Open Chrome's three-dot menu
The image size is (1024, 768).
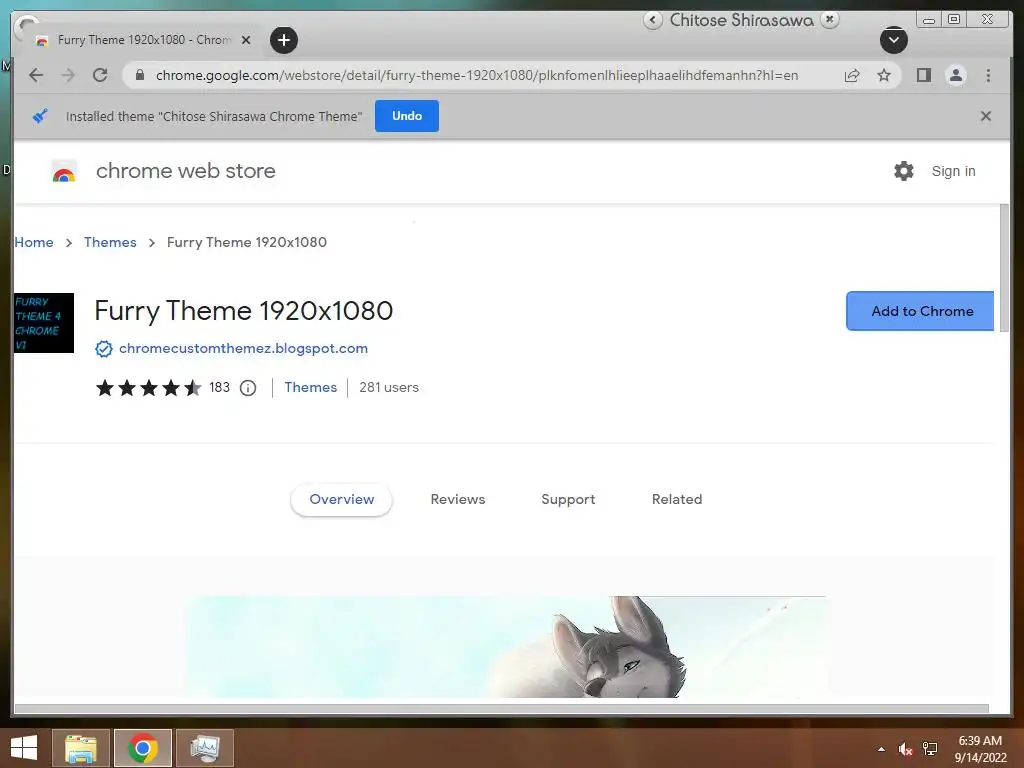tap(988, 75)
